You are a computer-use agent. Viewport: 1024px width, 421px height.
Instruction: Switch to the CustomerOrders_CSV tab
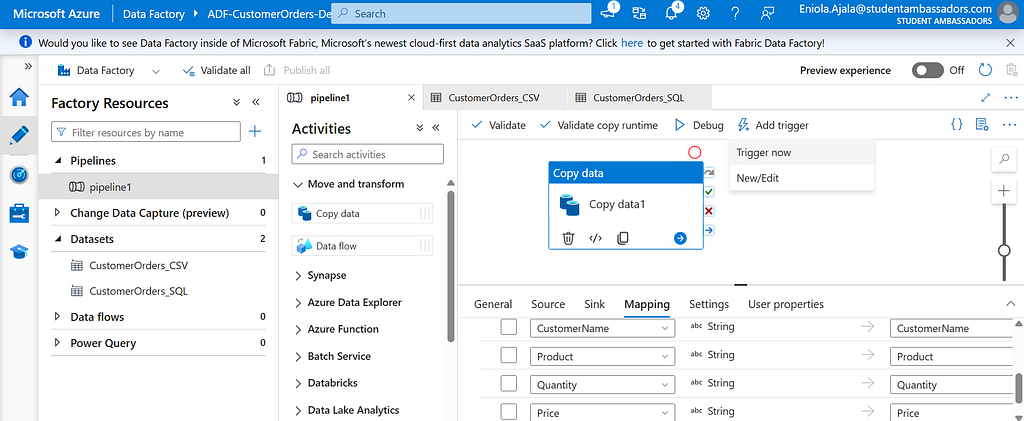(495, 98)
